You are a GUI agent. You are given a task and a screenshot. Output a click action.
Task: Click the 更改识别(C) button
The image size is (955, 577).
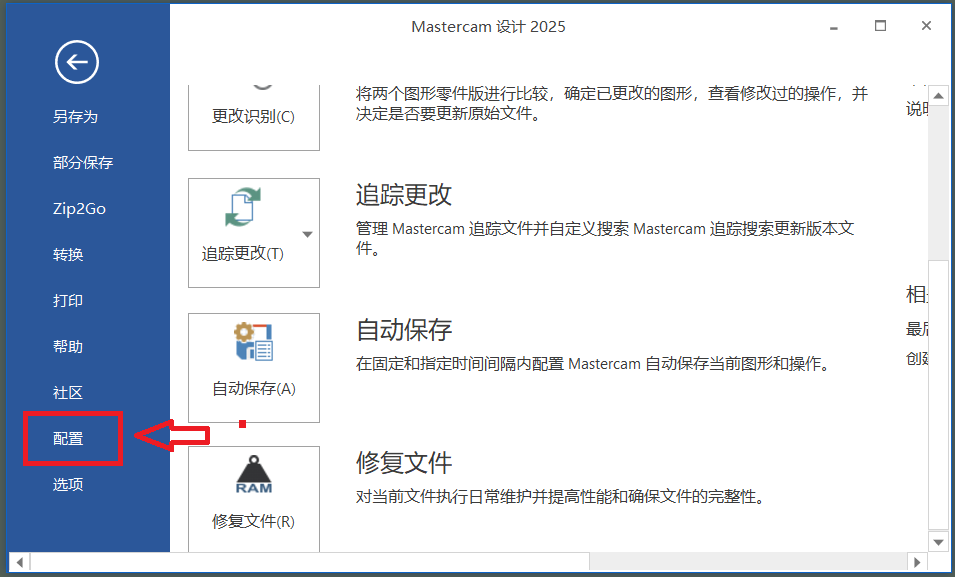coord(253,116)
